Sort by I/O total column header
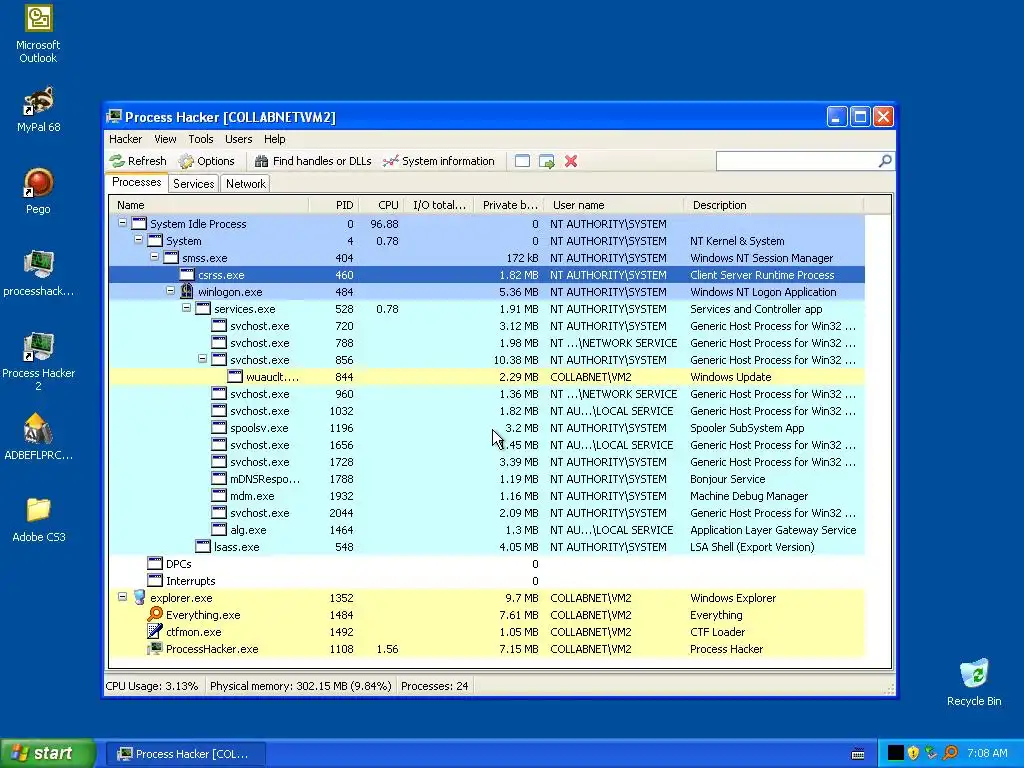Screen dimensions: 1024x768 click(439, 205)
